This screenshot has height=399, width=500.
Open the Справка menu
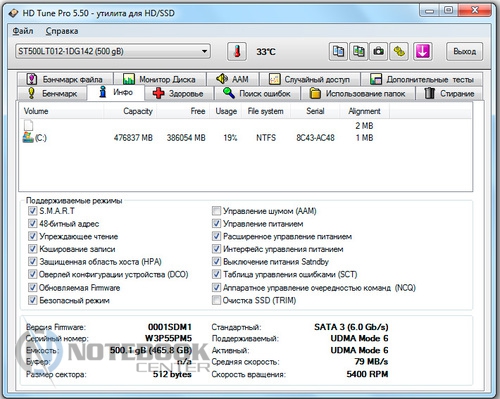pos(62,31)
